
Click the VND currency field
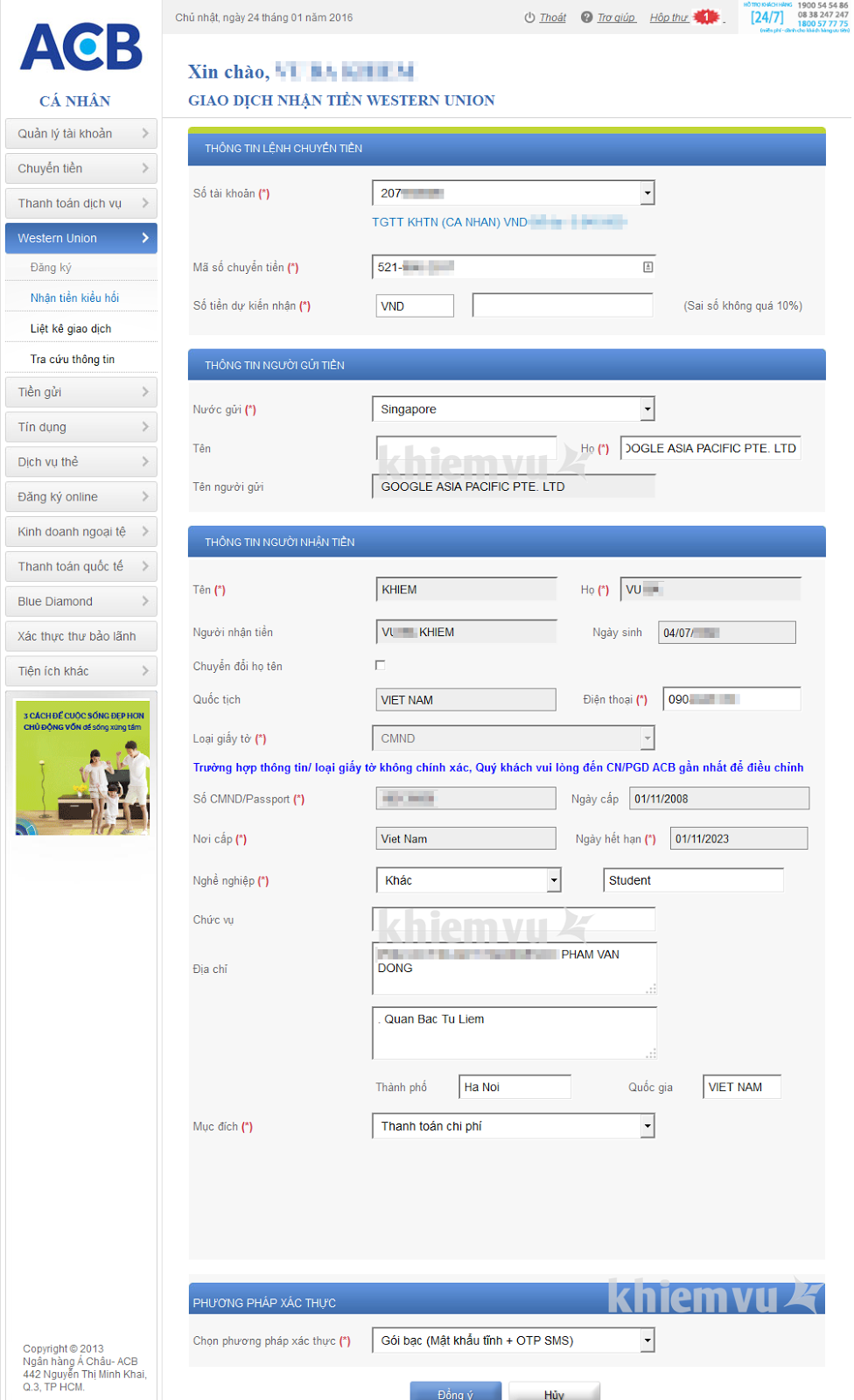[x=415, y=306]
